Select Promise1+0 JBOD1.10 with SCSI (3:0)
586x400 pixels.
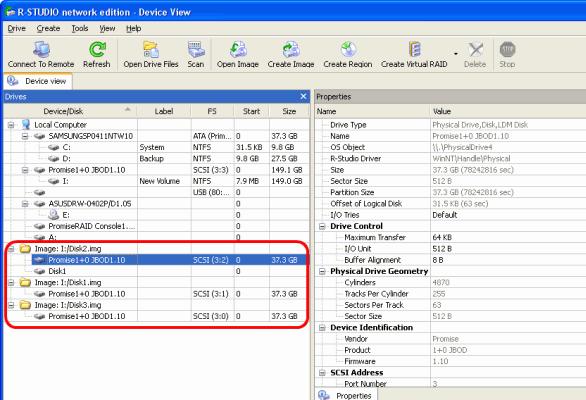point(157,316)
